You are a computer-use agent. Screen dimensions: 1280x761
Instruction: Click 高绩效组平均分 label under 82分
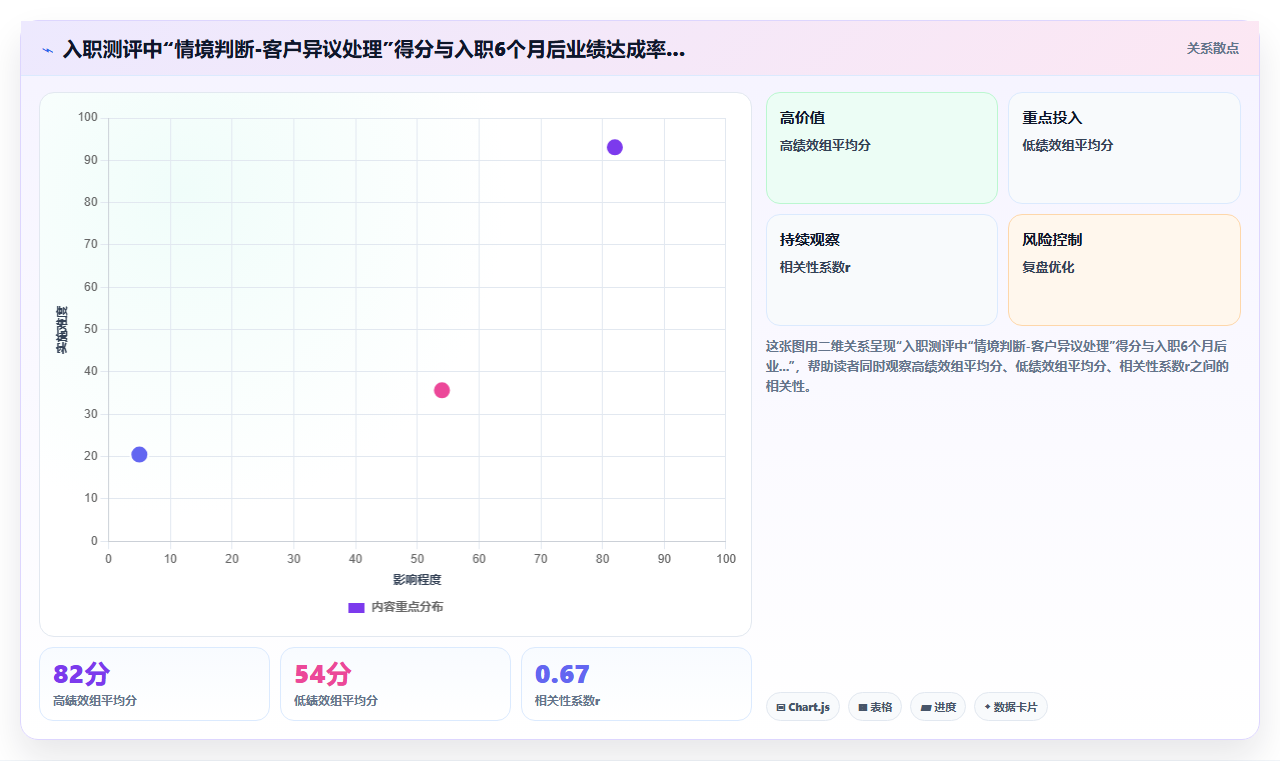[95, 701]
